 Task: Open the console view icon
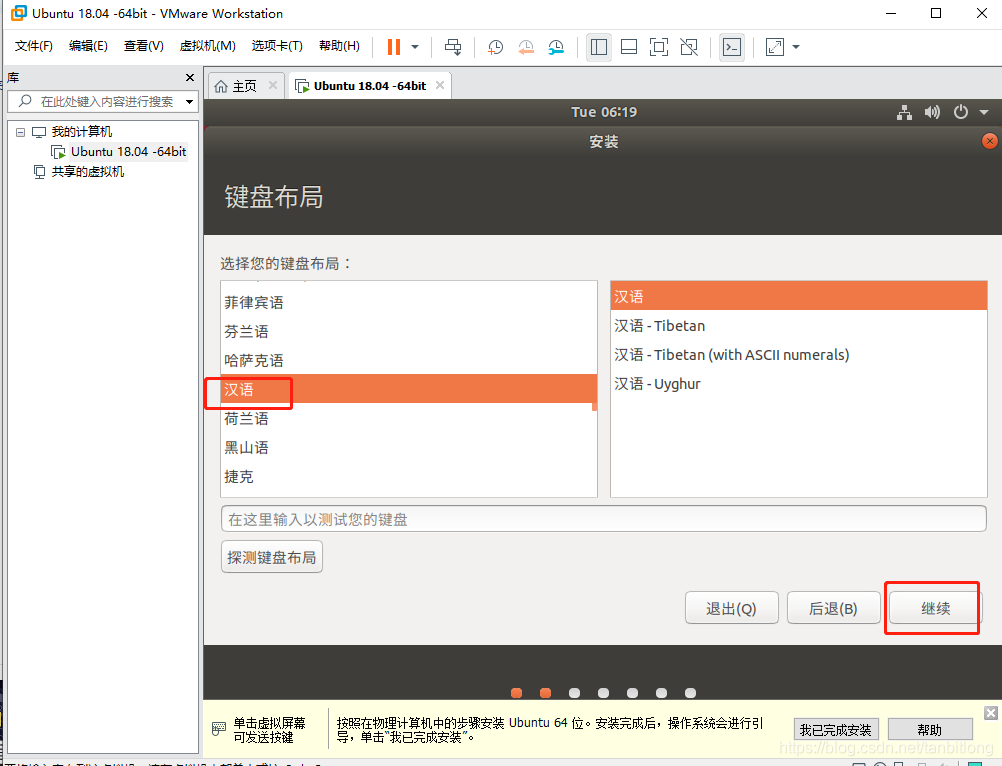pyautogui.click(x=732, y=47)
